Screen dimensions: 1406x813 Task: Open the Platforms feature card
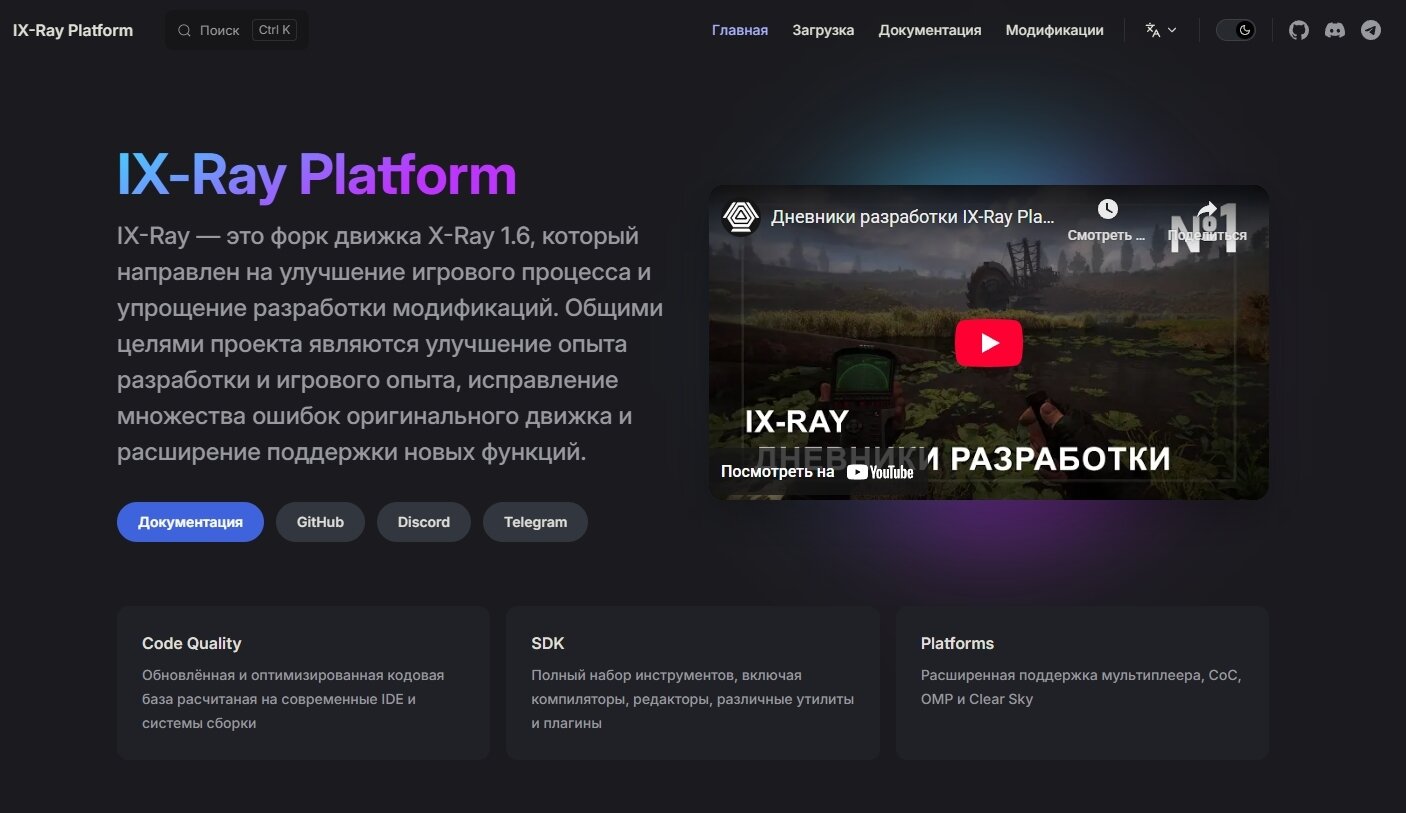[x=1082, y=683]
